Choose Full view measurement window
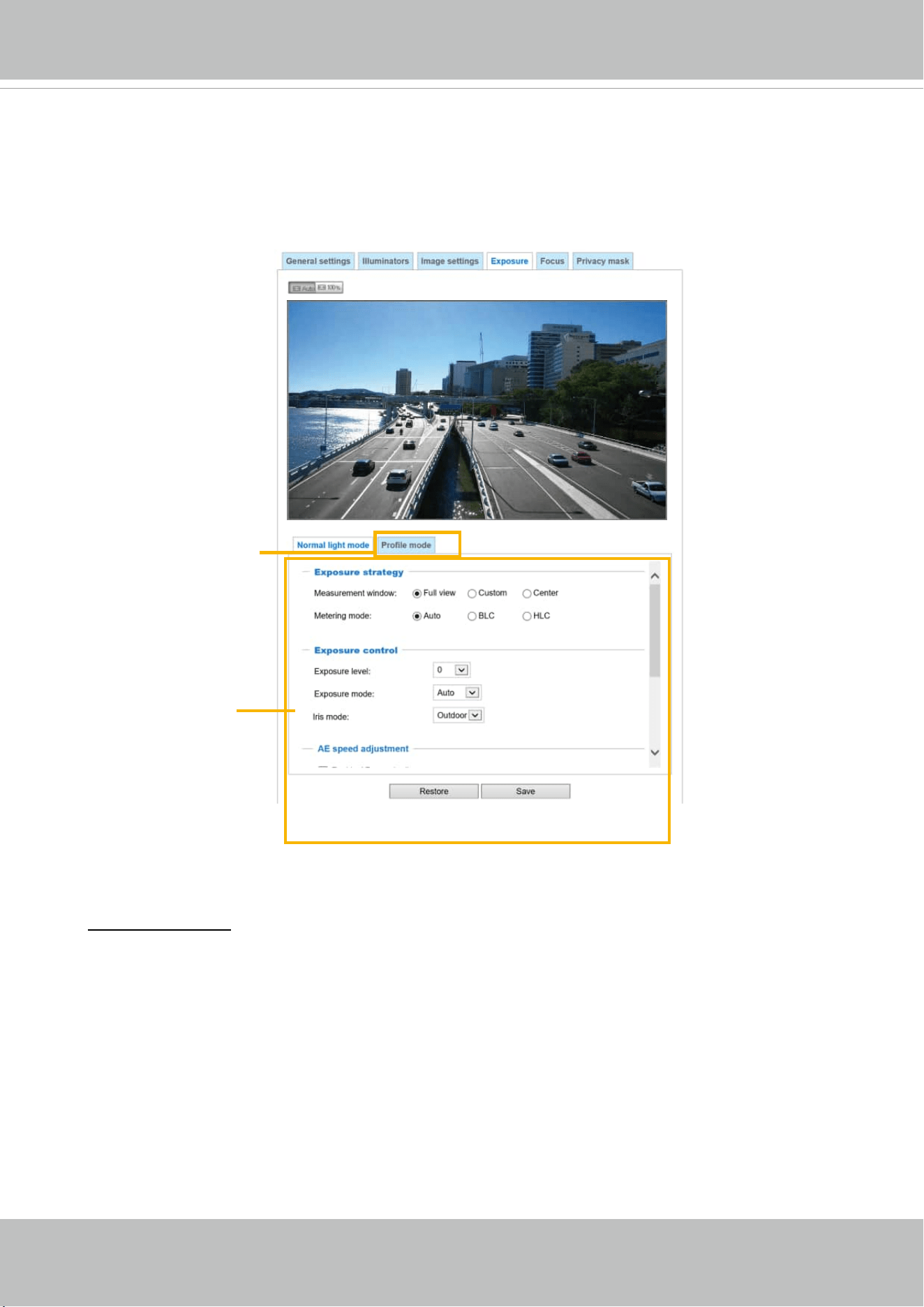This screenshot has height=1307, width=924. (x=417, y=593)
